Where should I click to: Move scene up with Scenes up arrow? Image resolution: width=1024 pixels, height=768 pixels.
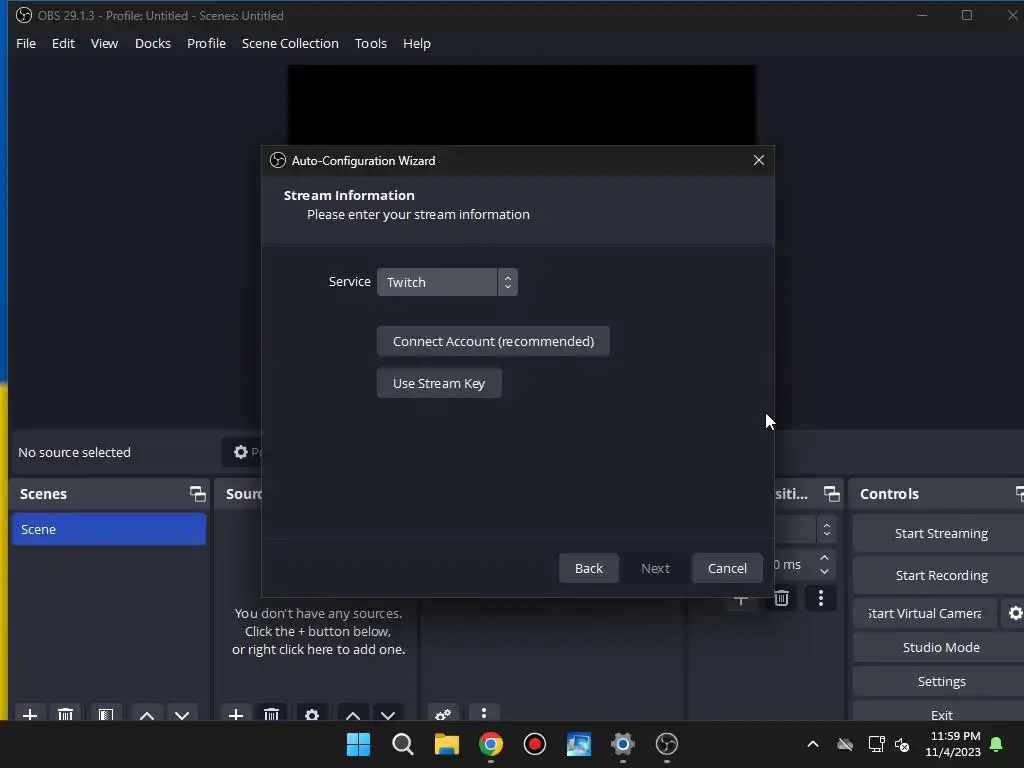coord(147,714)
